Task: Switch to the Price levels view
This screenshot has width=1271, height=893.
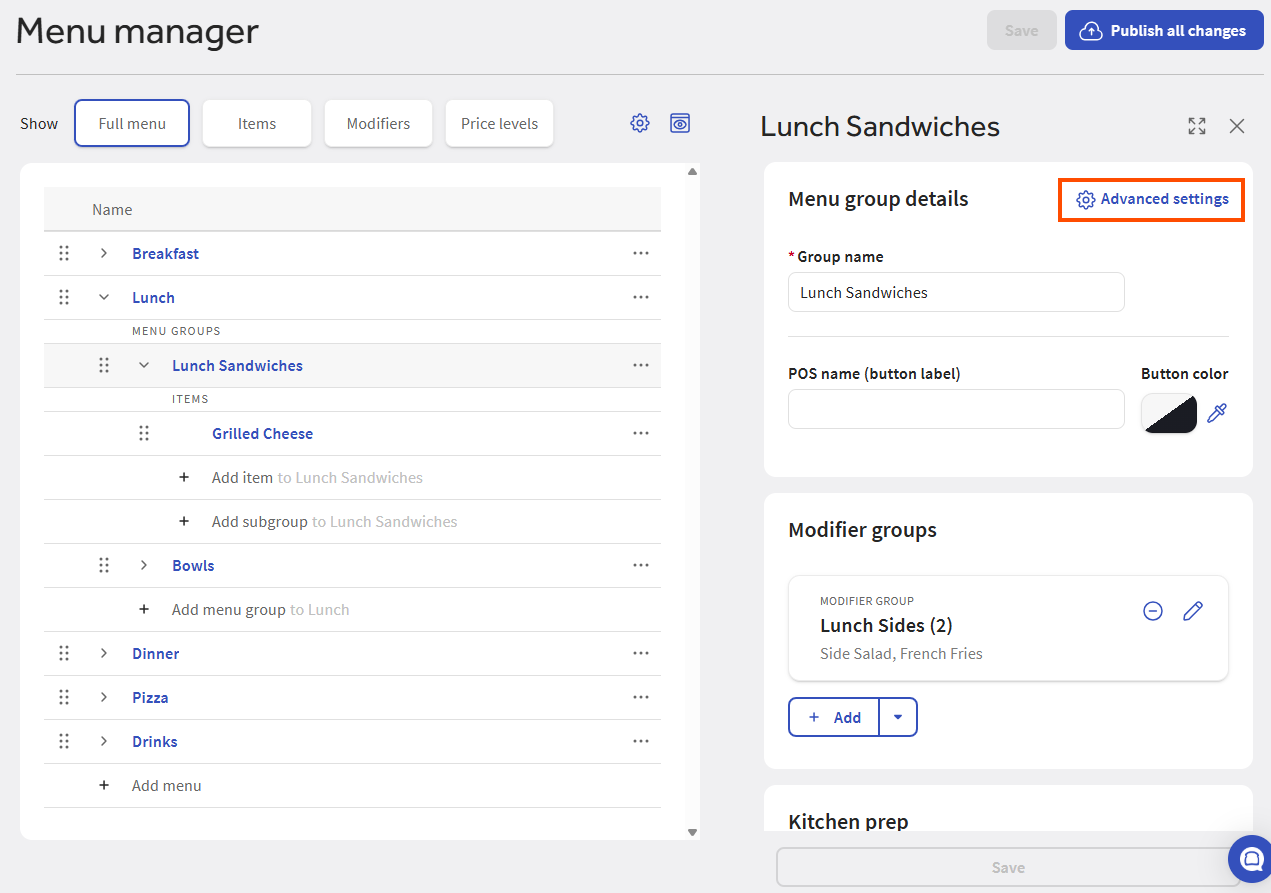Action: point(499,123)
